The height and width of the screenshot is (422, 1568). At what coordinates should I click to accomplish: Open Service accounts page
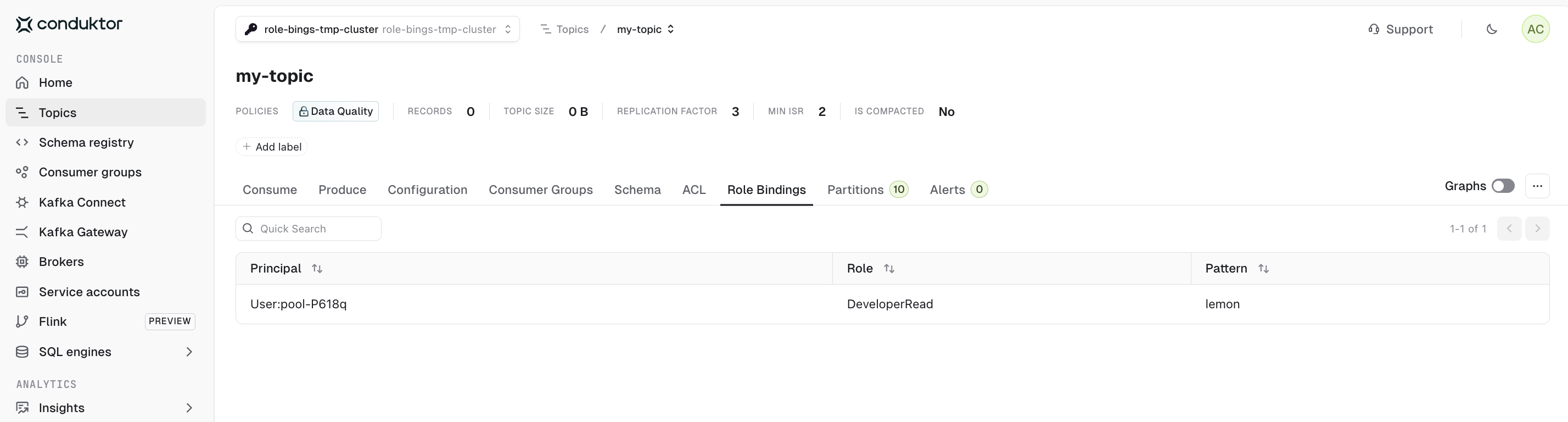(105, 292)
